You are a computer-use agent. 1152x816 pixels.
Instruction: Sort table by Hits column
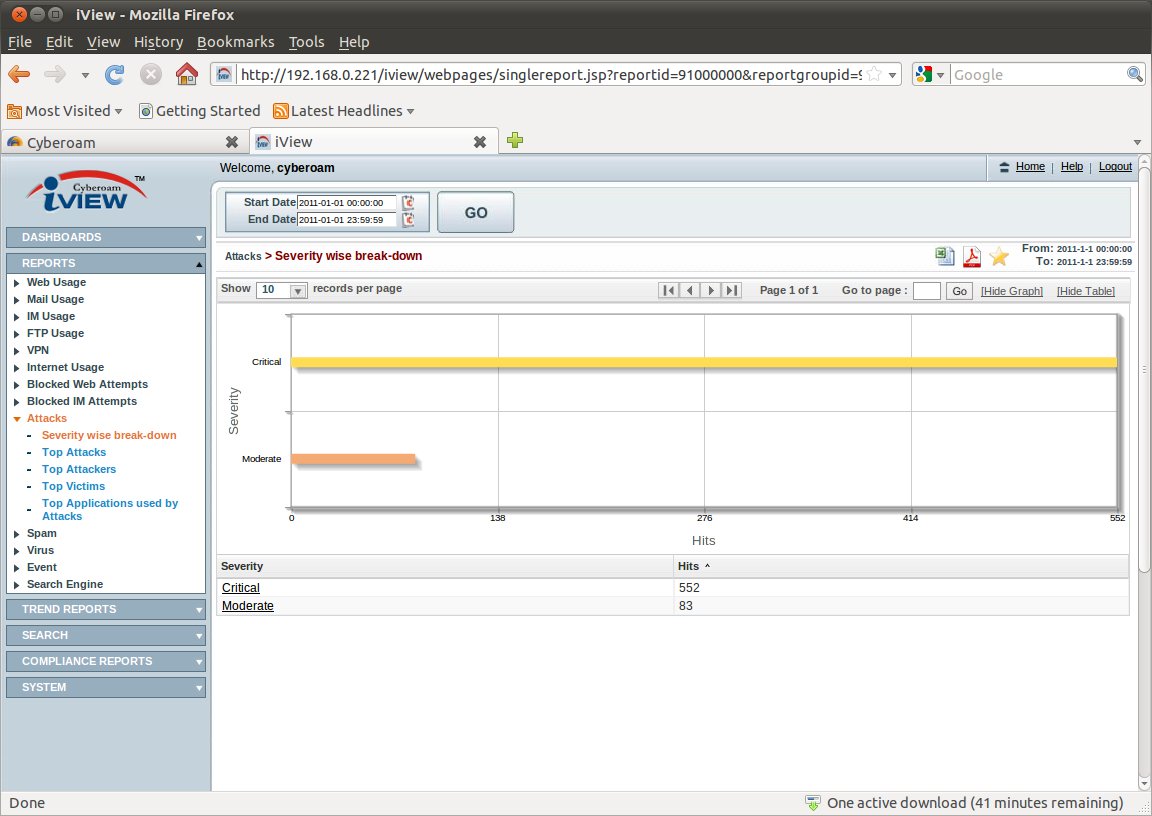[x=688, y=566]
